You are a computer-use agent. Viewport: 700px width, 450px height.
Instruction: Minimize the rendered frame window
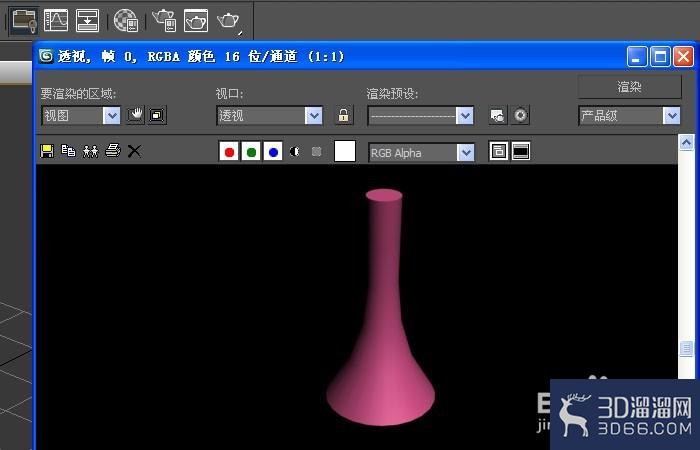tap(637, 57)
